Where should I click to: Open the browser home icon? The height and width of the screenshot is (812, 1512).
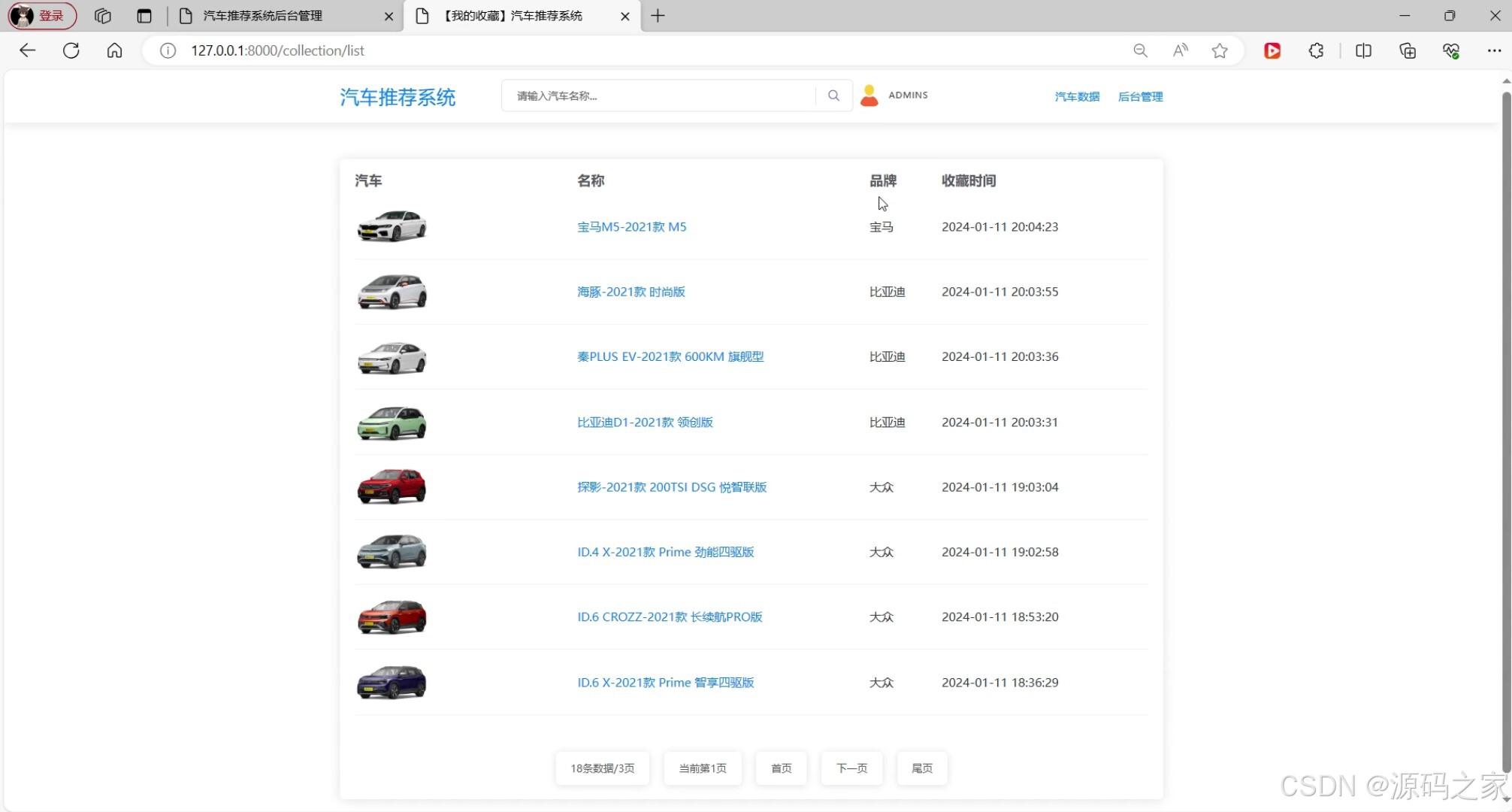[x=114, y=50]
